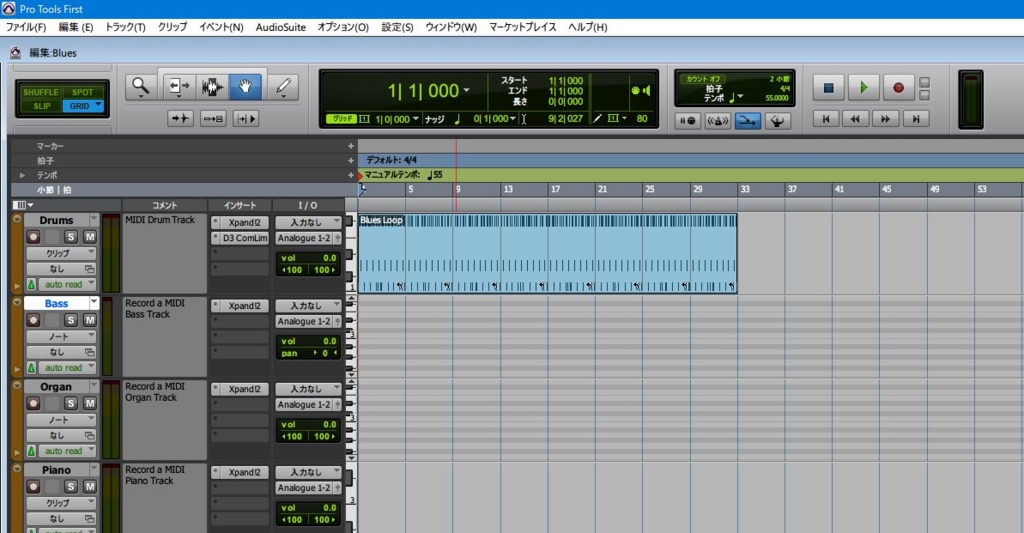1024x533 pixels.
Task: Solo the Drums track
Action: tap(71, 236)
